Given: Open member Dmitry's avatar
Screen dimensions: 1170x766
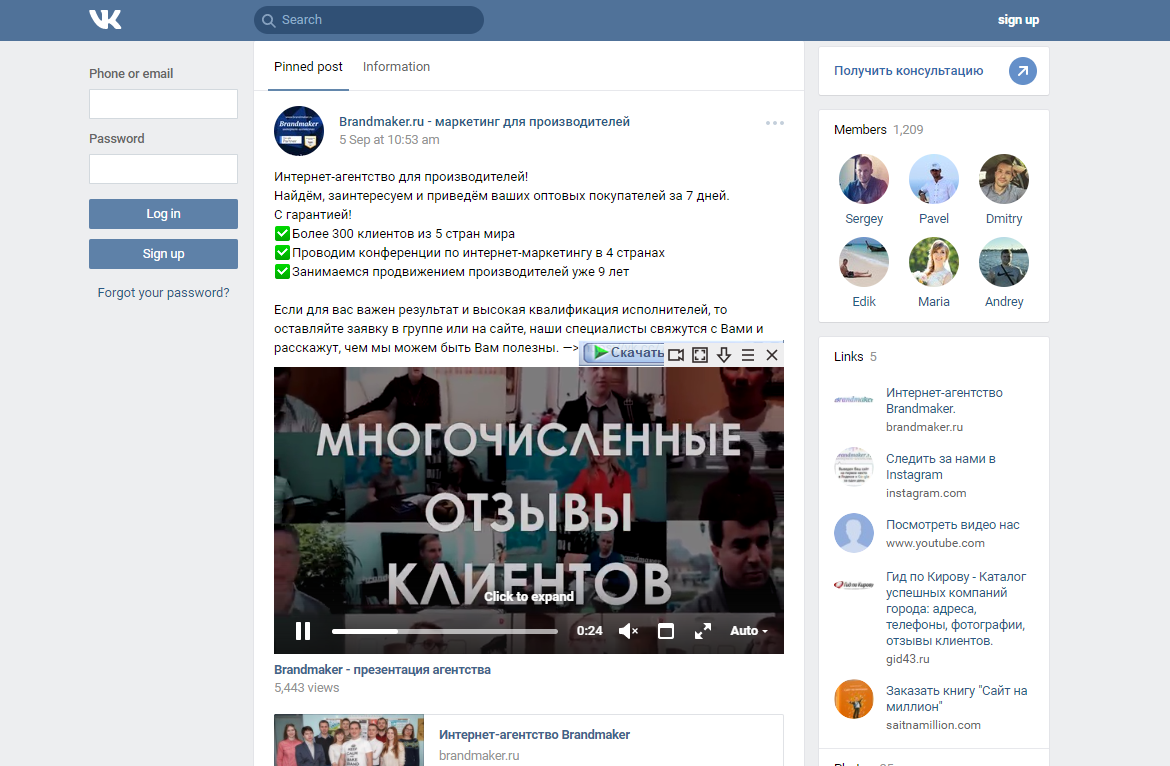Looking at the screenshot, I should tap(1004, 179).
